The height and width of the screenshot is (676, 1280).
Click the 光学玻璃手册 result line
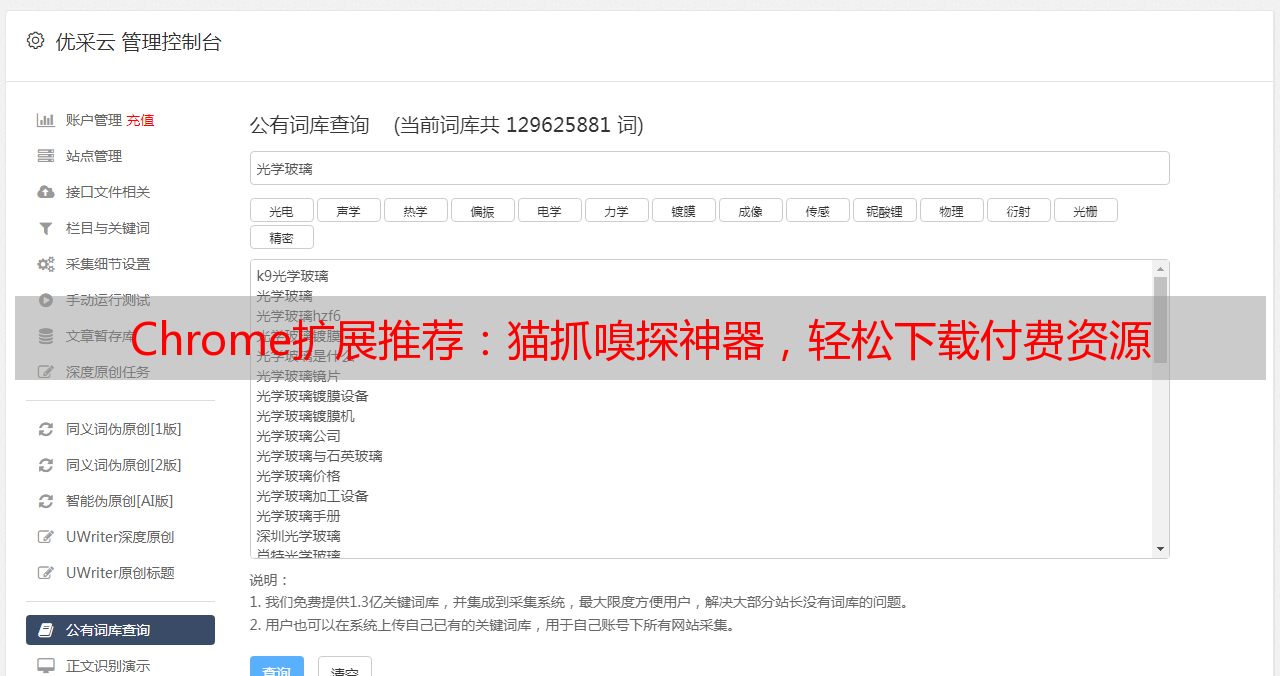298,516
